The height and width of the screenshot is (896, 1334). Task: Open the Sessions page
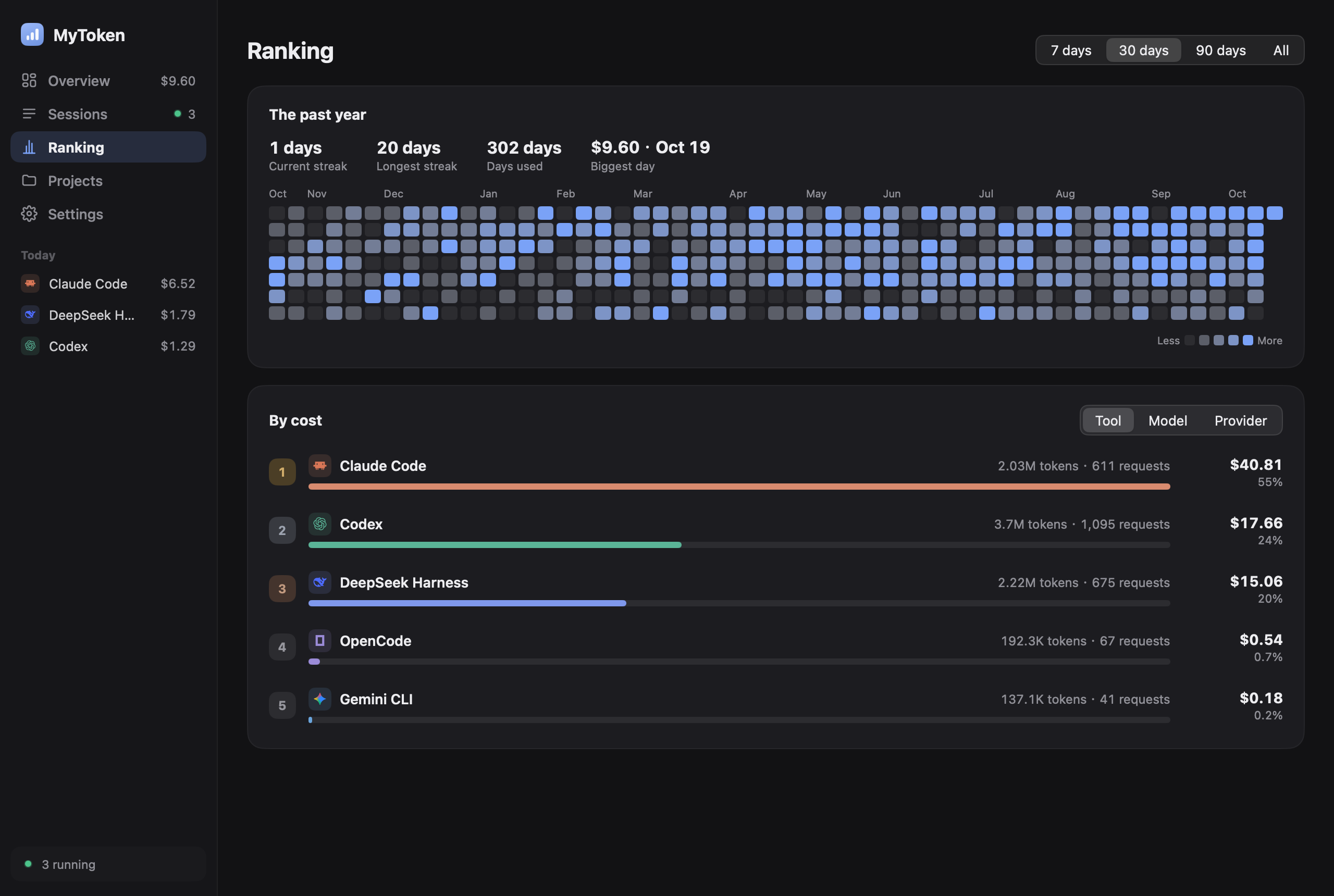point(108,114)
